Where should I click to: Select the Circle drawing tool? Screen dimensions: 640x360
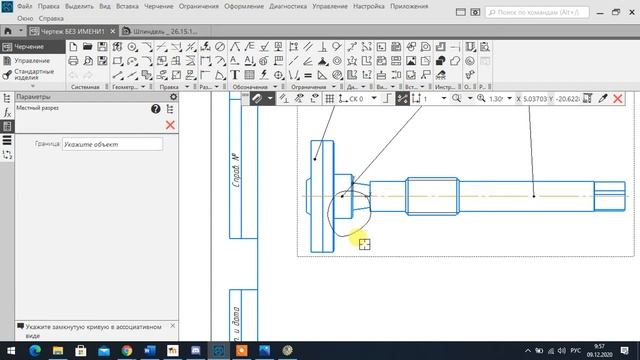point(132,47)
